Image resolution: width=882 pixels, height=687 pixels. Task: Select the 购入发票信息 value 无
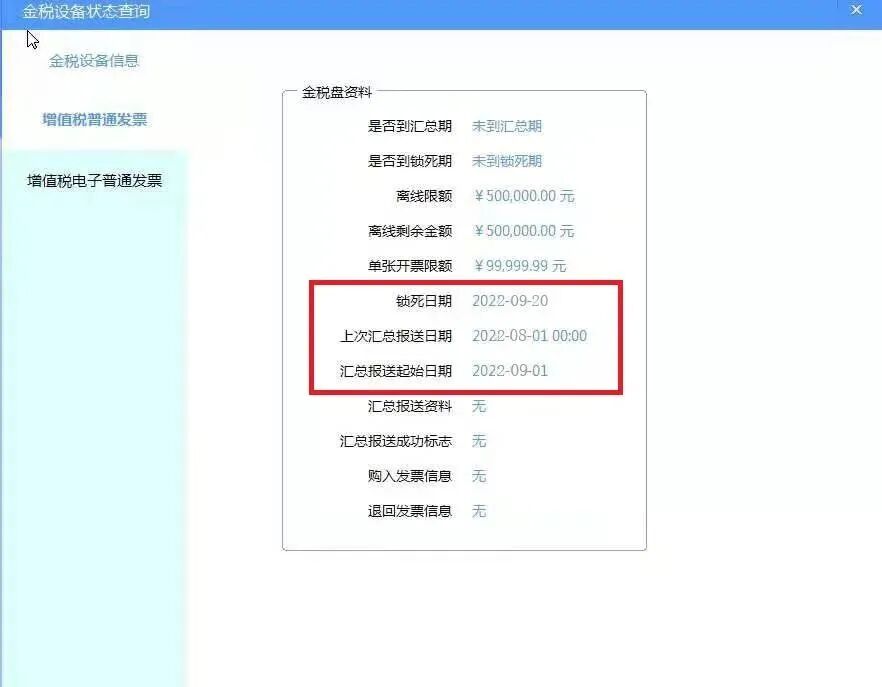pos(478,476)
